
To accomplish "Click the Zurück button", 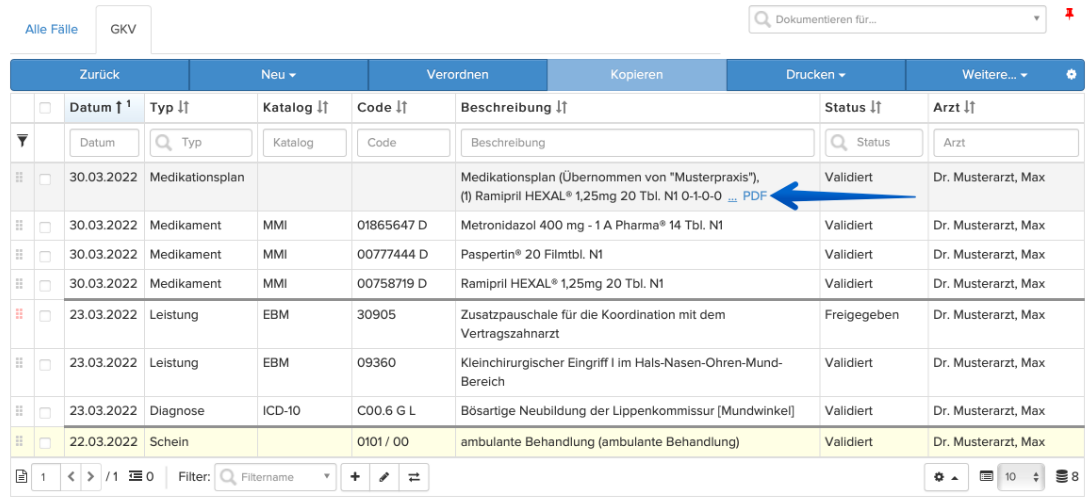I will 99,74.
